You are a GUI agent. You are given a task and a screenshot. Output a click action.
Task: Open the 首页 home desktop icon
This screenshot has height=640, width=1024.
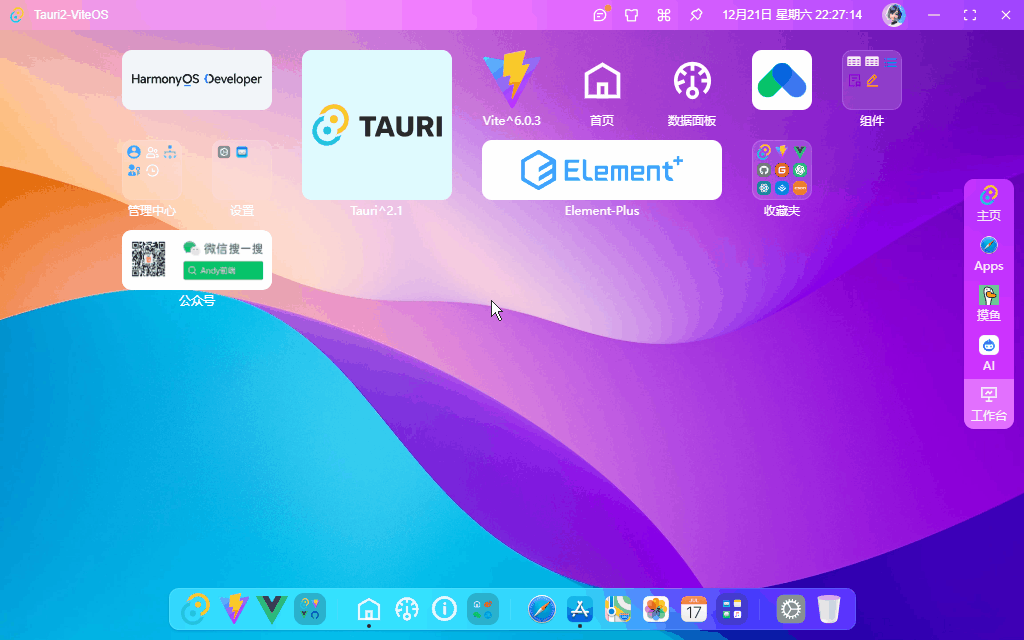601,81
